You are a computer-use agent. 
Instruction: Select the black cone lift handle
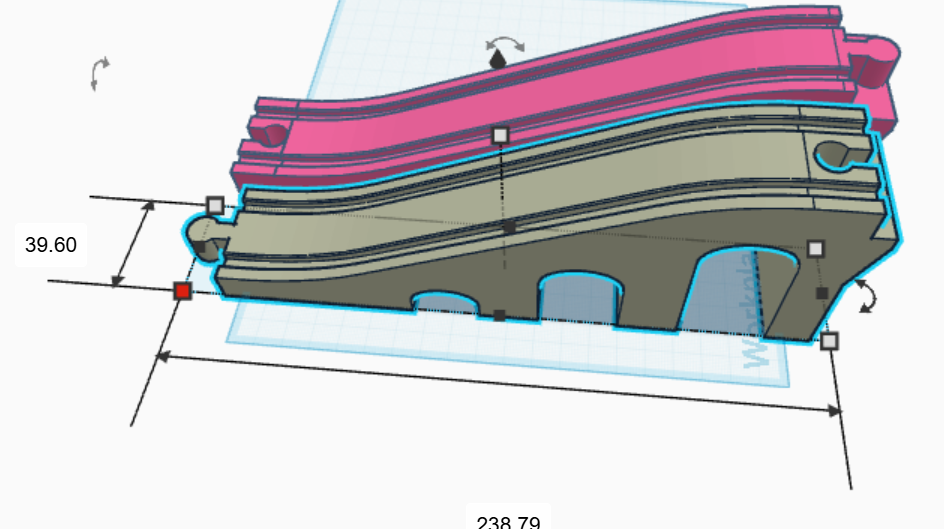[x=498, y=60]
